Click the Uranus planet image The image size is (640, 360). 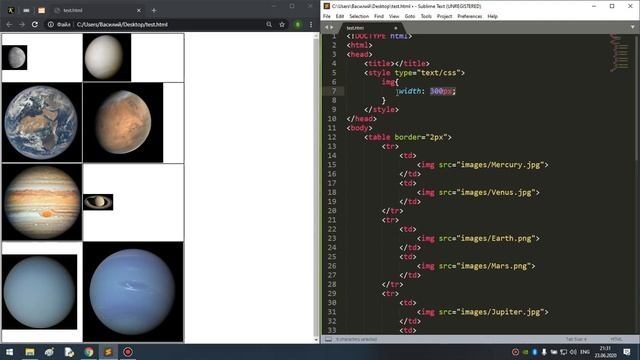tap(40, 292)
